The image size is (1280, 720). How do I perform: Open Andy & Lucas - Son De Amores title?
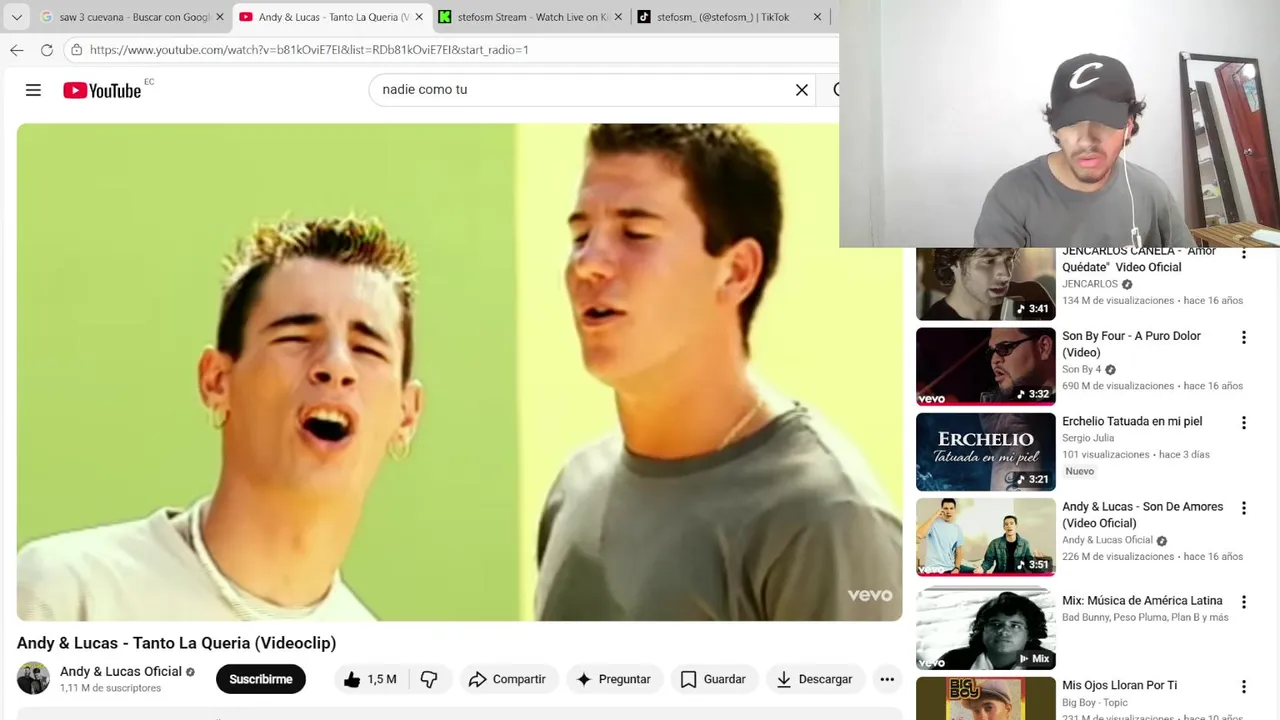coord(1142,514)
